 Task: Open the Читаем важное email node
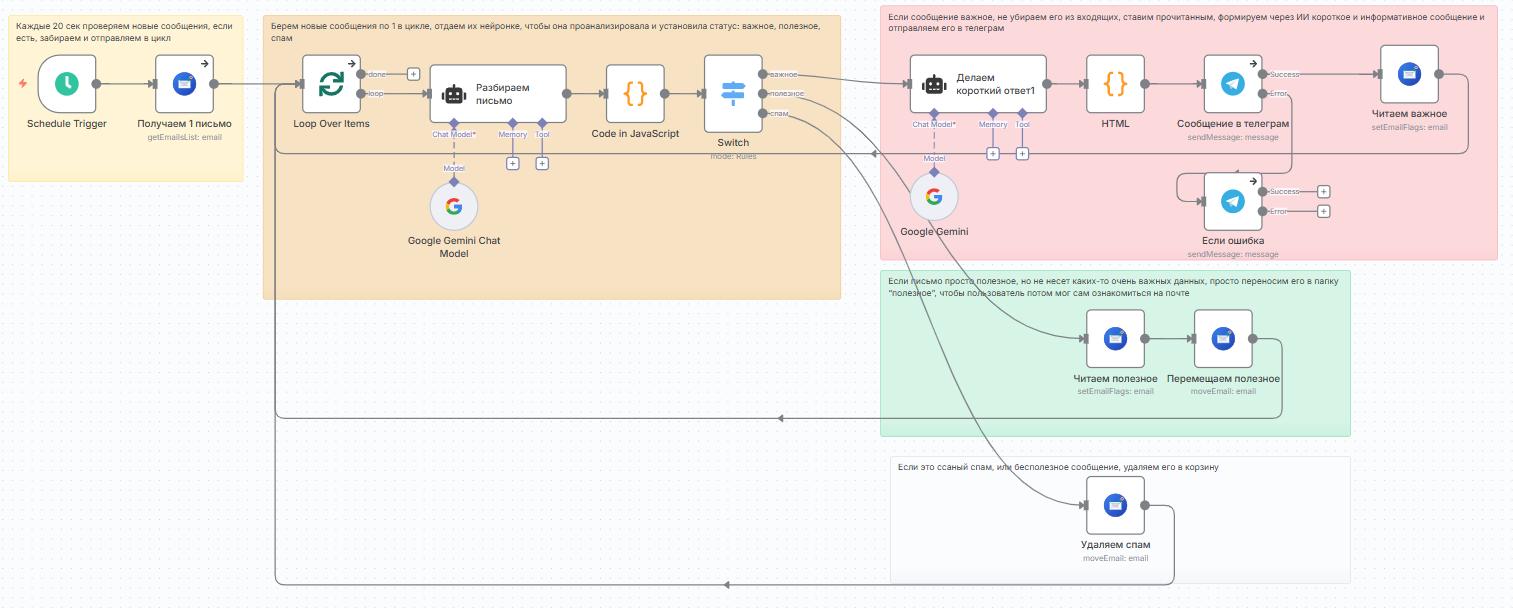[x=1408, y=74]
